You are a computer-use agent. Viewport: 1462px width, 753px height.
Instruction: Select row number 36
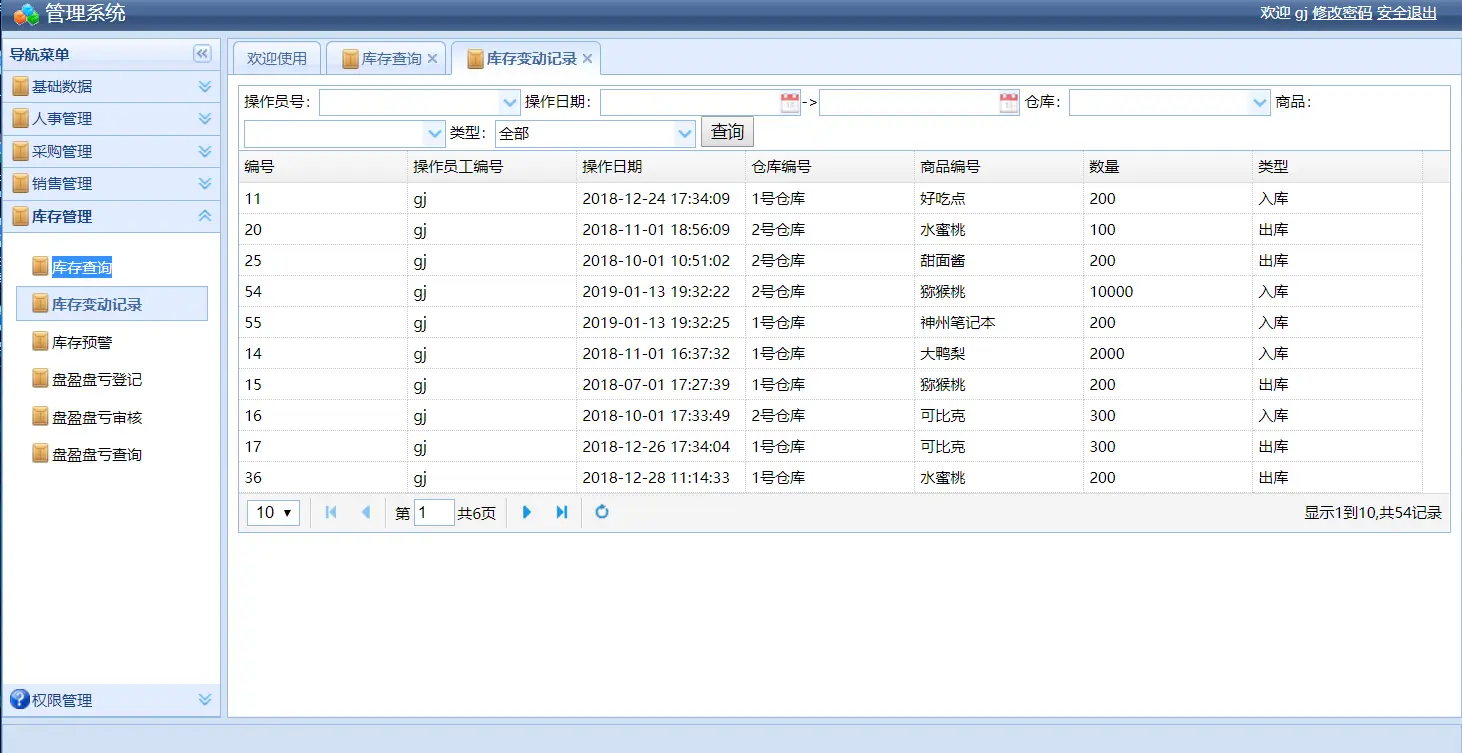click(830, 477)
